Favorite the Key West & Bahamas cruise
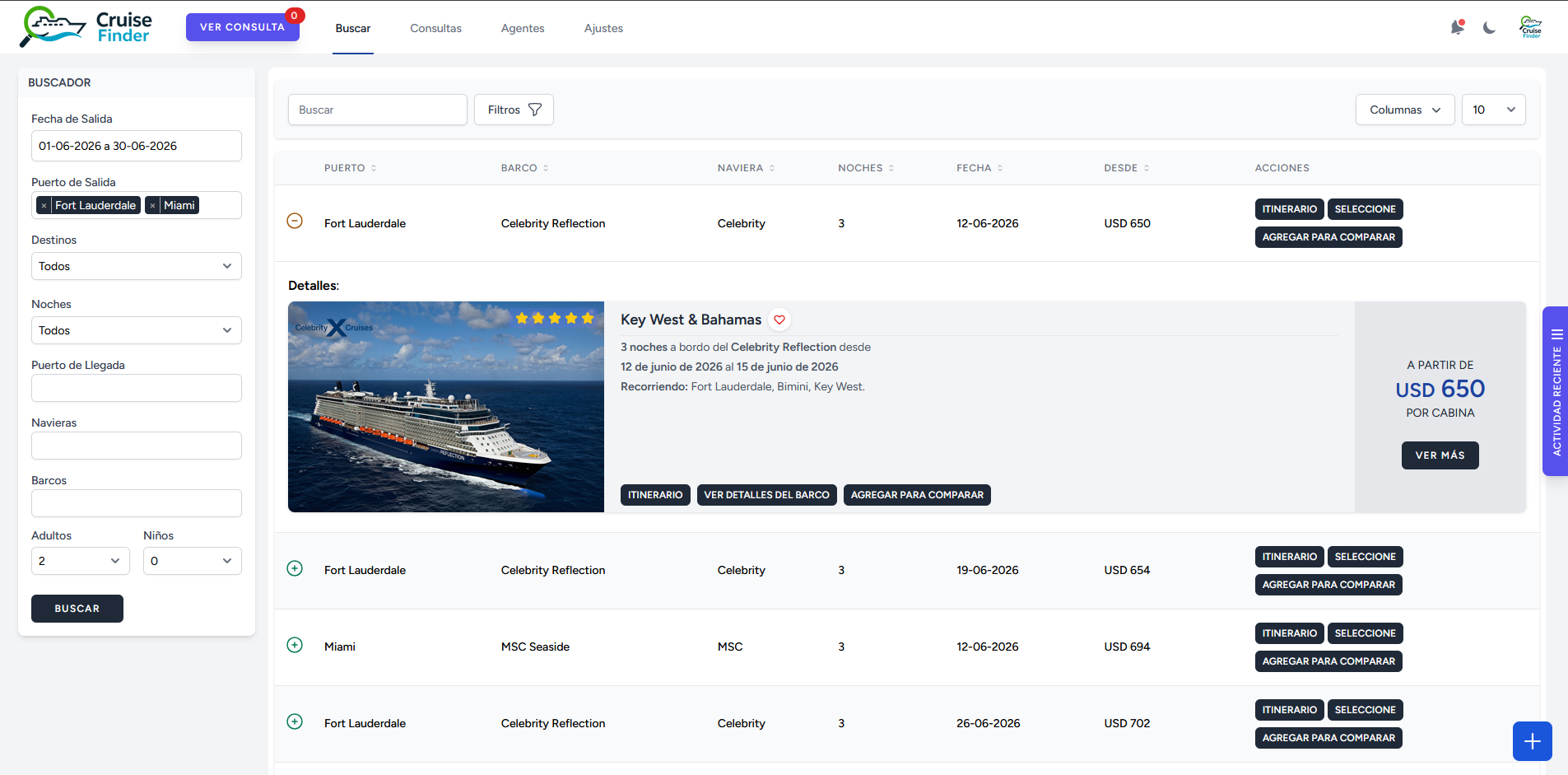The height and width of the screenshot is (775, 1568). (779, 320)
